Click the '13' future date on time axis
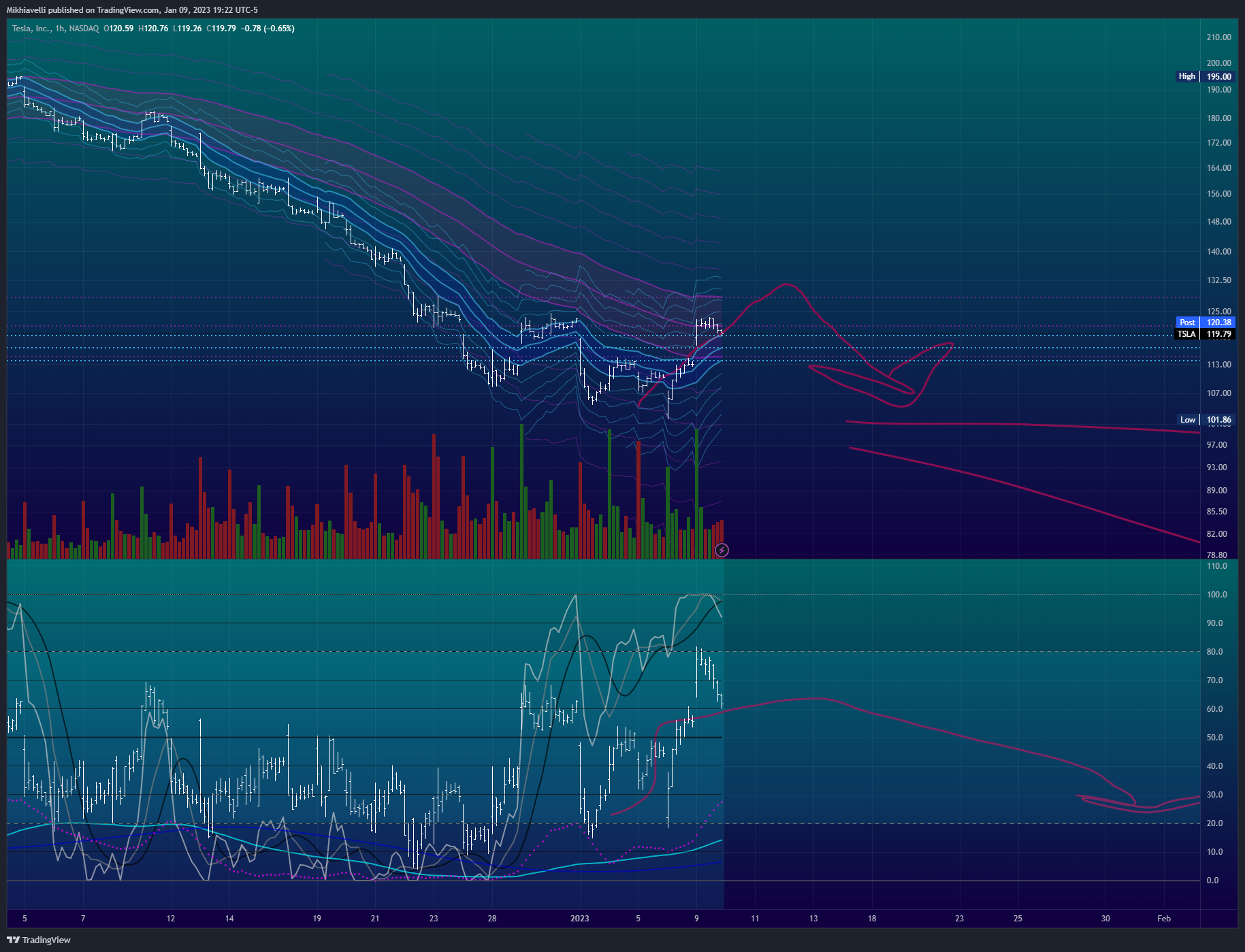The height and width of the screenshot is (952, 1245). (x=813, y=919)
